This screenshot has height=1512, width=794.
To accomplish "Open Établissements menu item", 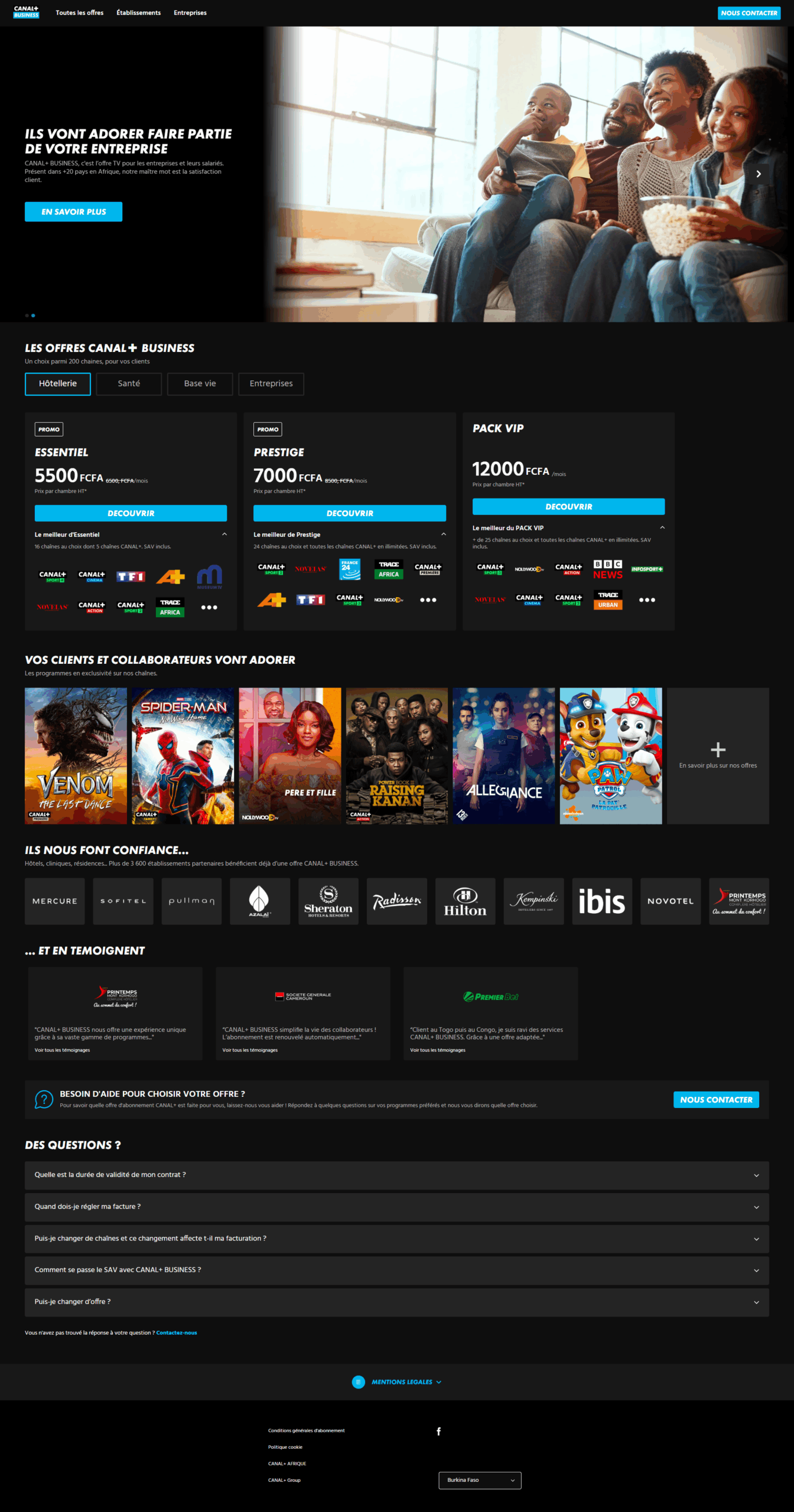I will pyautogui.click(x=139, y=13).
